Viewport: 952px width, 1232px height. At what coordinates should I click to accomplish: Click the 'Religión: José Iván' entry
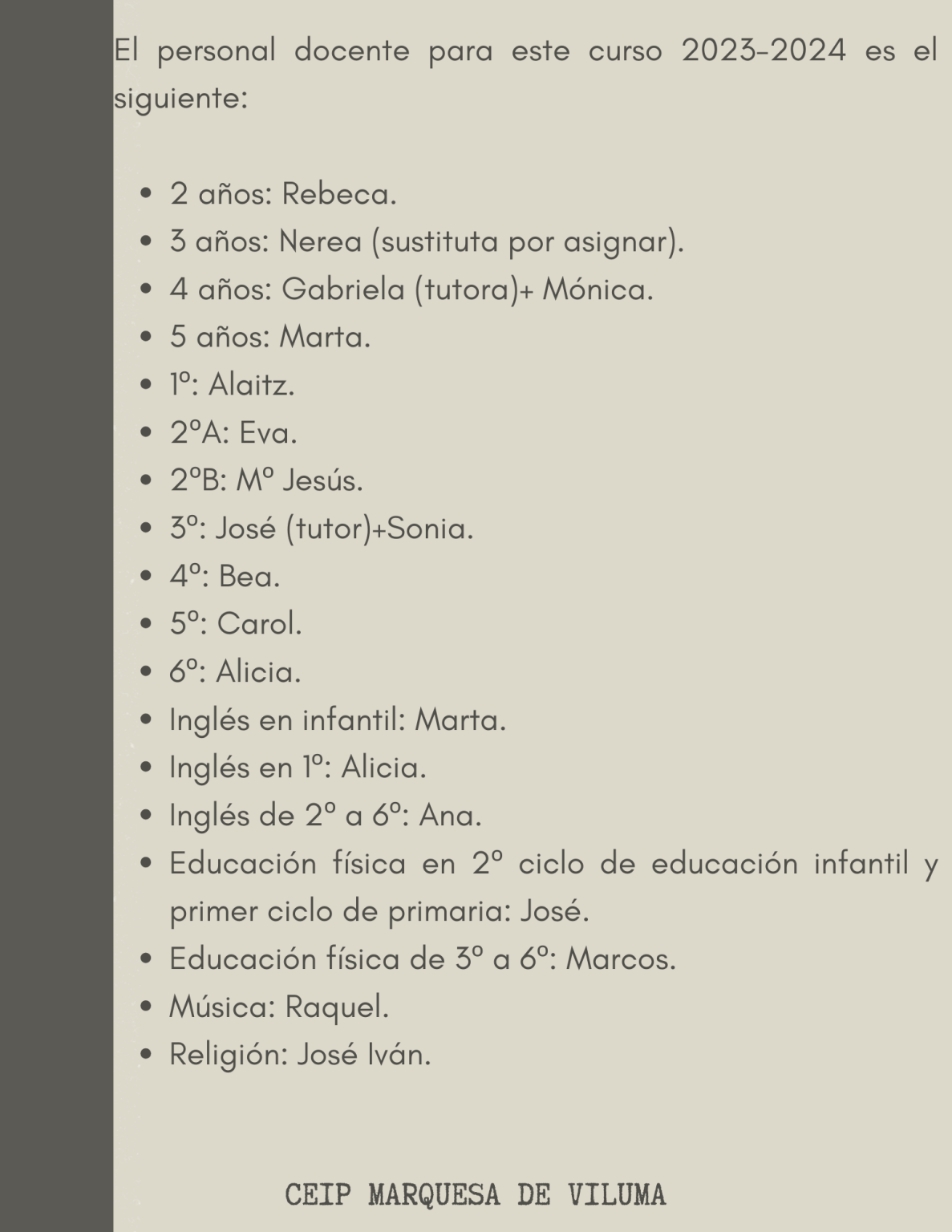coord(300,1055)
